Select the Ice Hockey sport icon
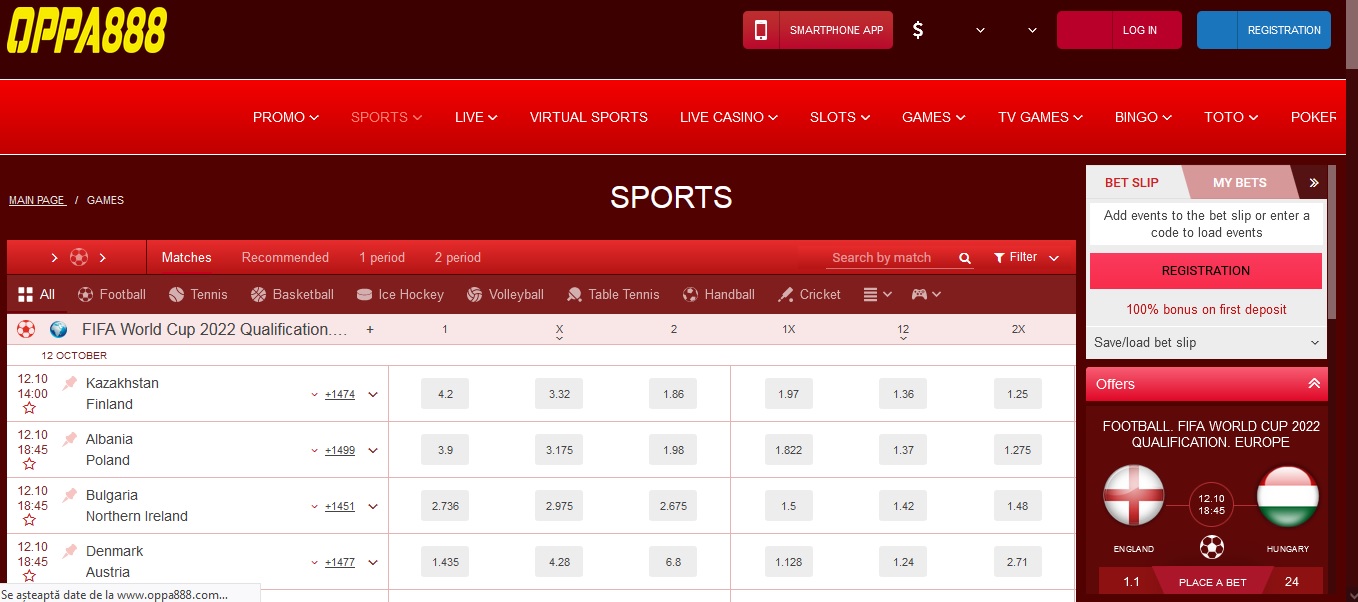The width and height of the screenshot is (1358, 602). [365, 294]
